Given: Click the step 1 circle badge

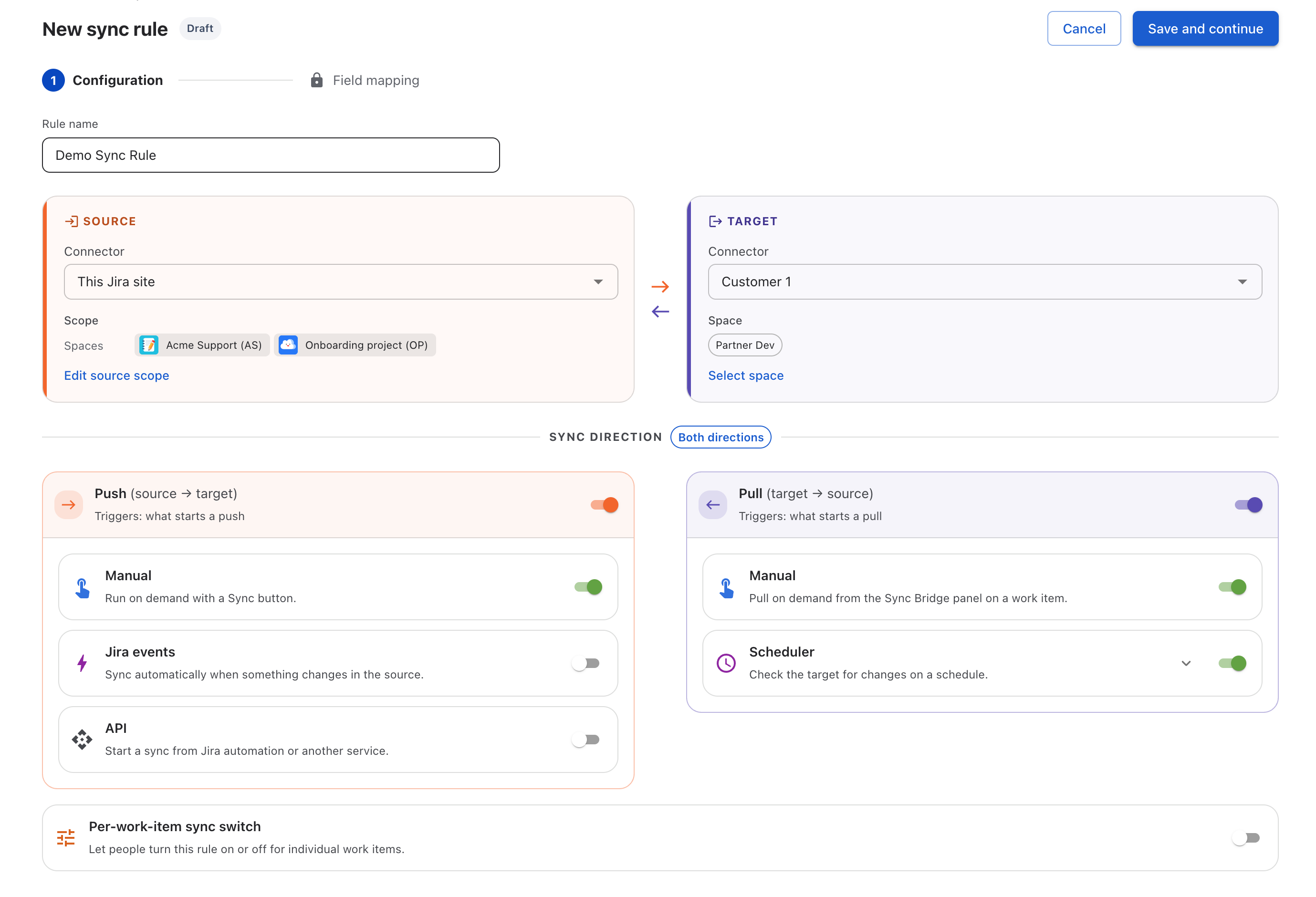Looking at the screenshot, I should point(53,80).
